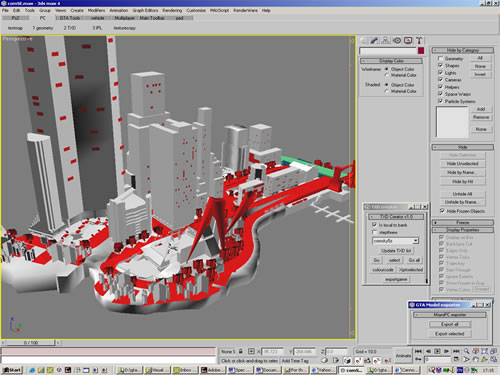
Task: Toggle Hide Frozen Objects checkbox
Action: (442, 211)
